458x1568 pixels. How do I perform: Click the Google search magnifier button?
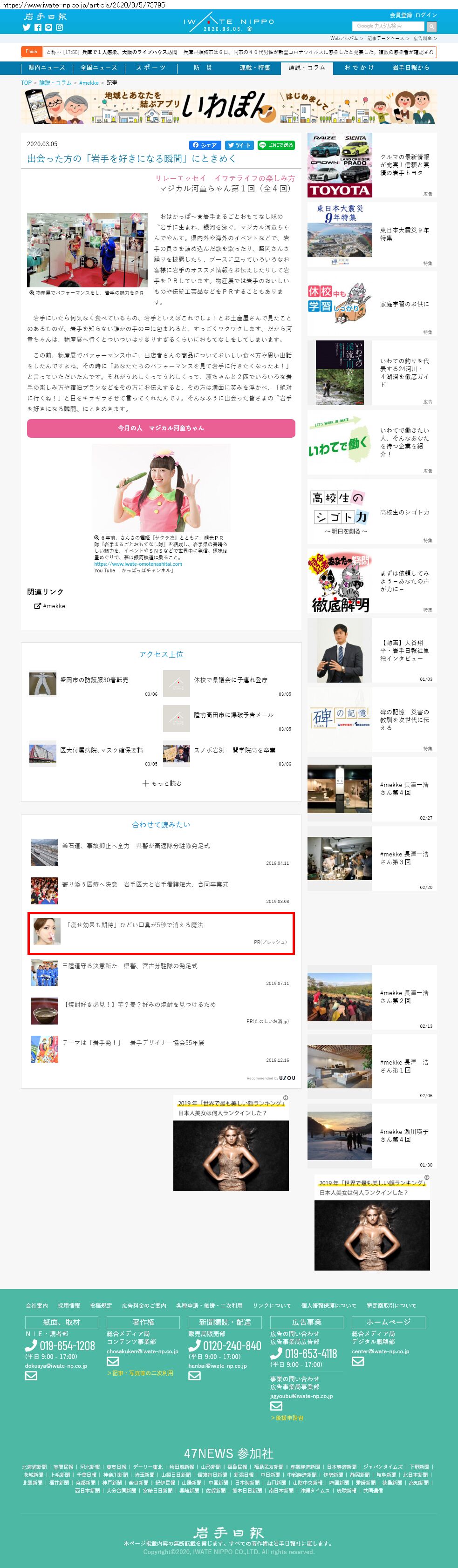[431, 26]
